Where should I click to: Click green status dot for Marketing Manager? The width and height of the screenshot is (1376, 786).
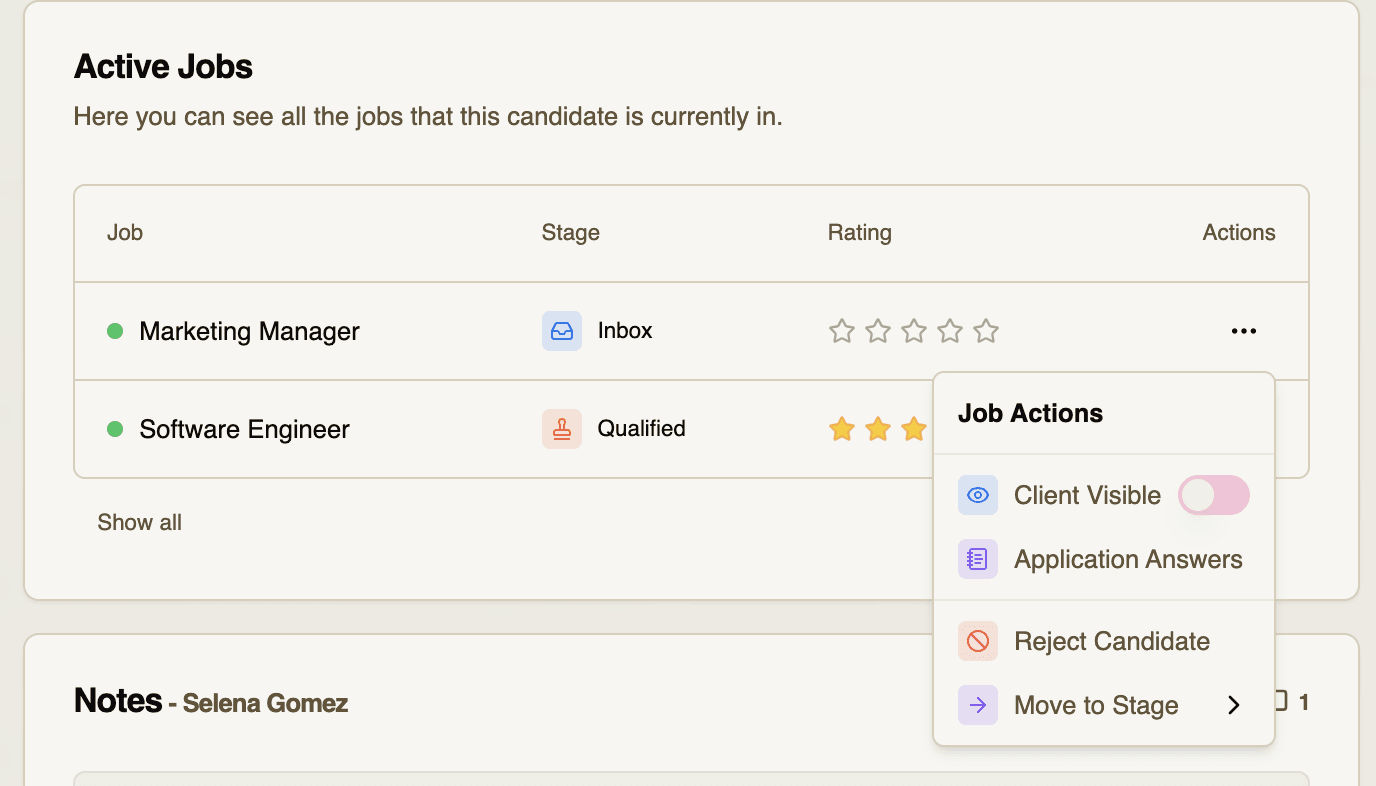point(115,331)
